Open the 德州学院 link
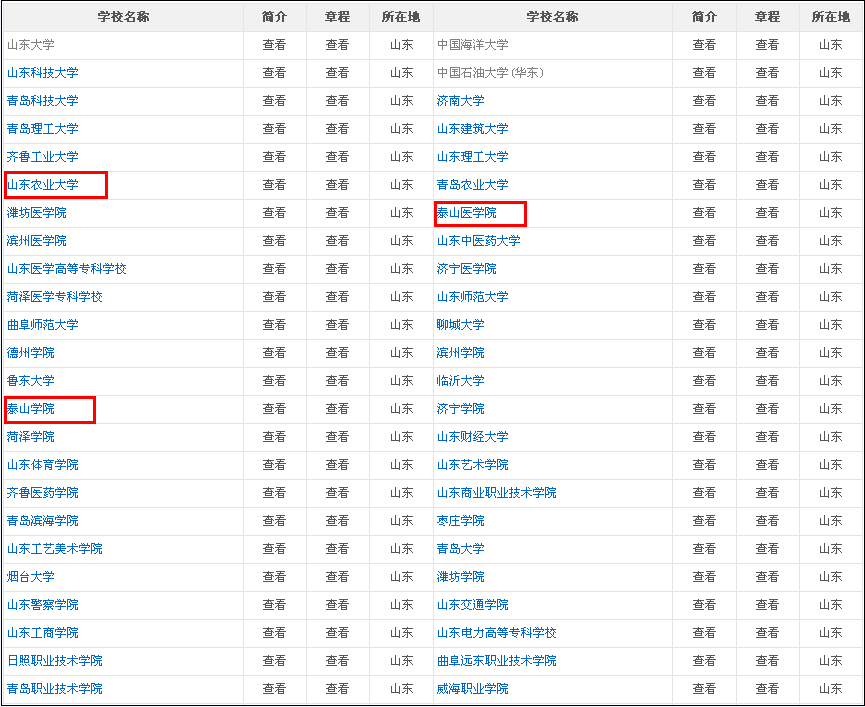Screen dimensions: 865x707 pos(30,353)
